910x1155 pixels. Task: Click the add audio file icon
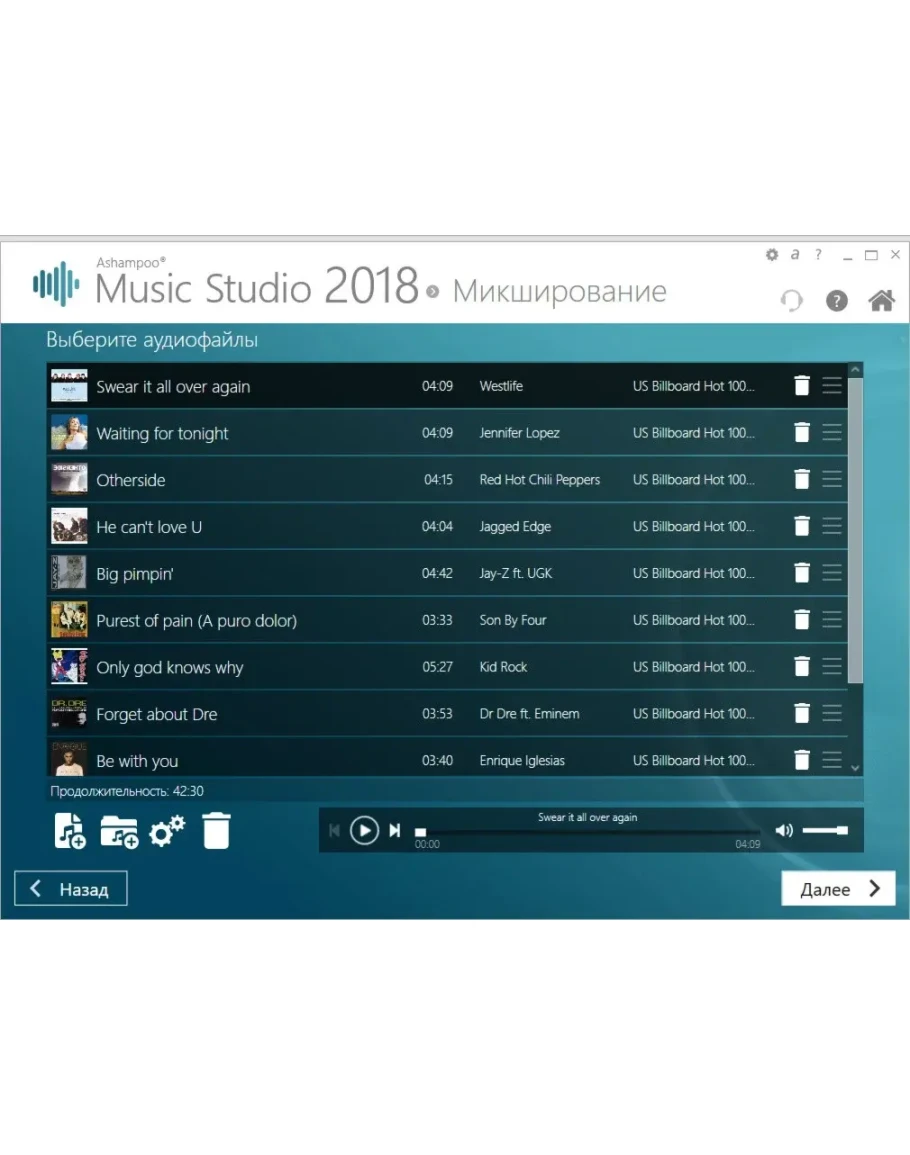click(x=70, y=831)
